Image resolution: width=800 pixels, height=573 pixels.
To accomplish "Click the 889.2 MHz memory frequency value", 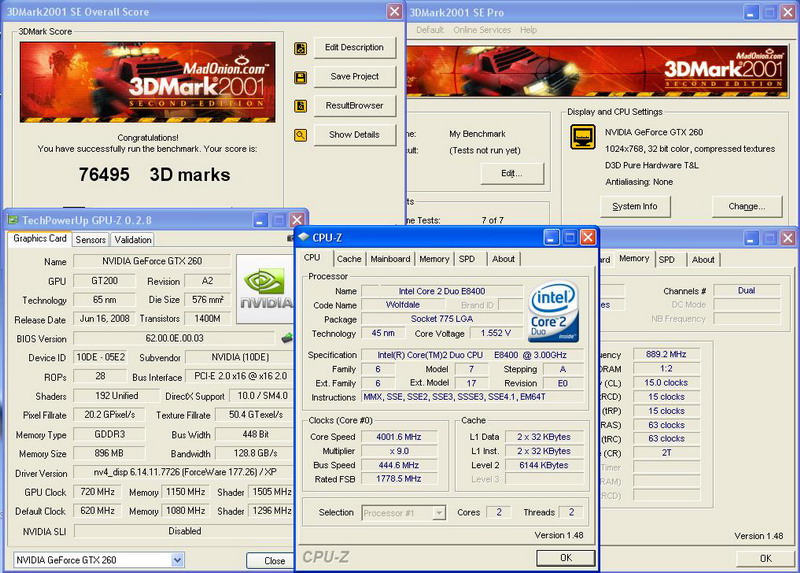I will click(666, 354).
